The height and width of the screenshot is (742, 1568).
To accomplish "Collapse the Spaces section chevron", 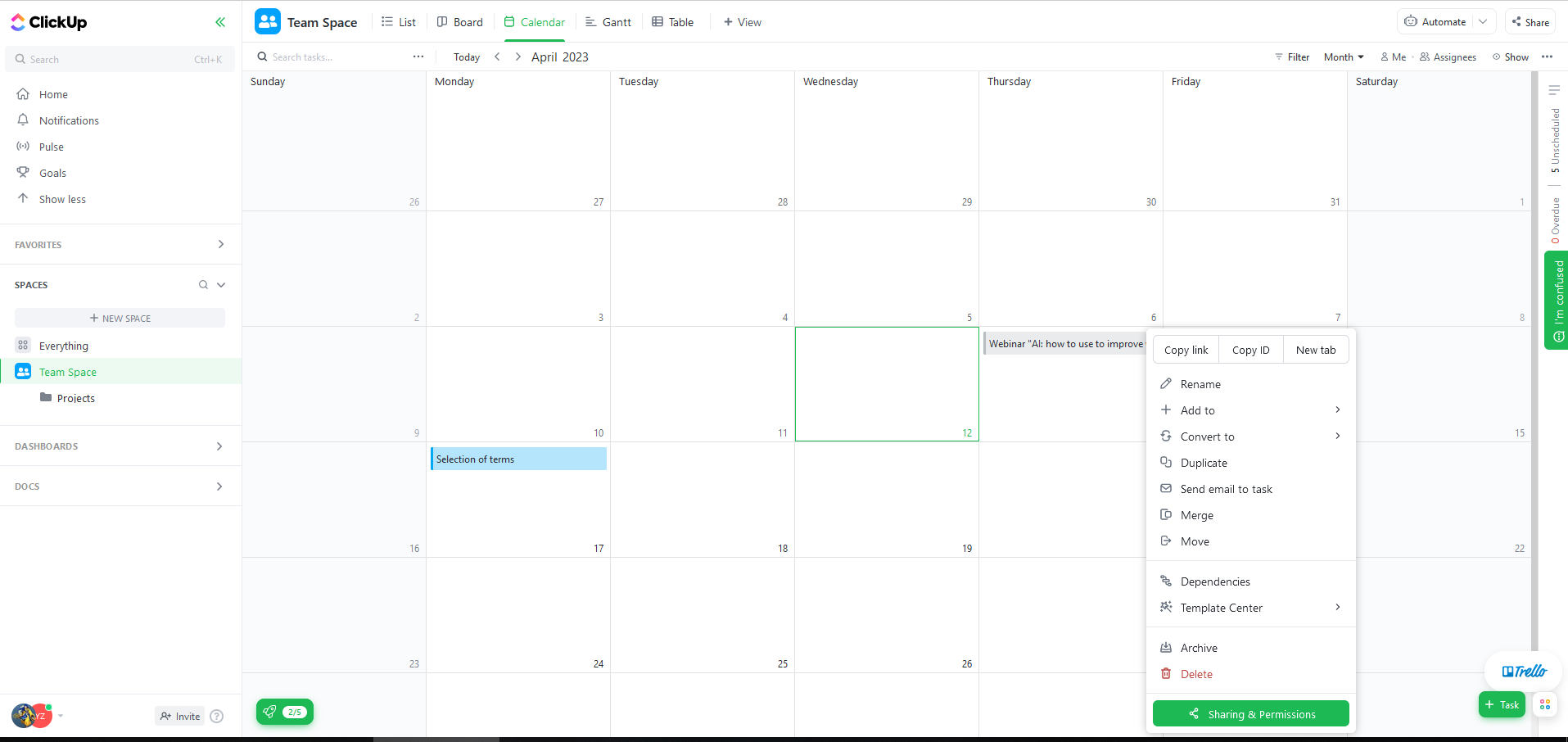I will 220,284.
